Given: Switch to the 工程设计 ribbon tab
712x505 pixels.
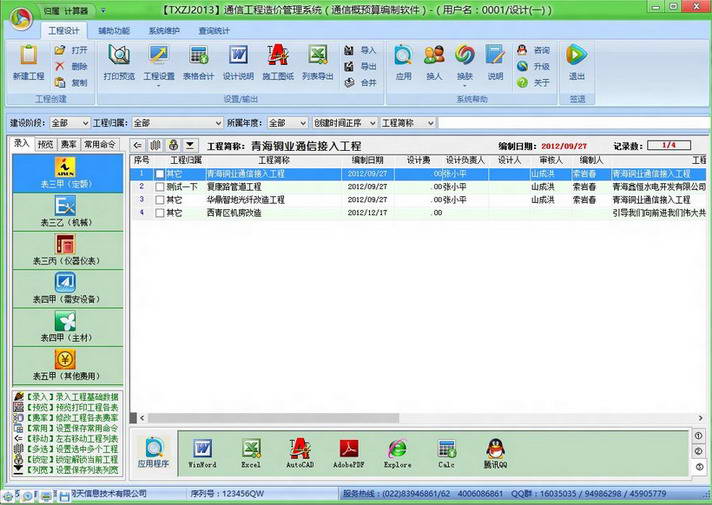Looking at the screenshot, I should click(x=64, y=31).
